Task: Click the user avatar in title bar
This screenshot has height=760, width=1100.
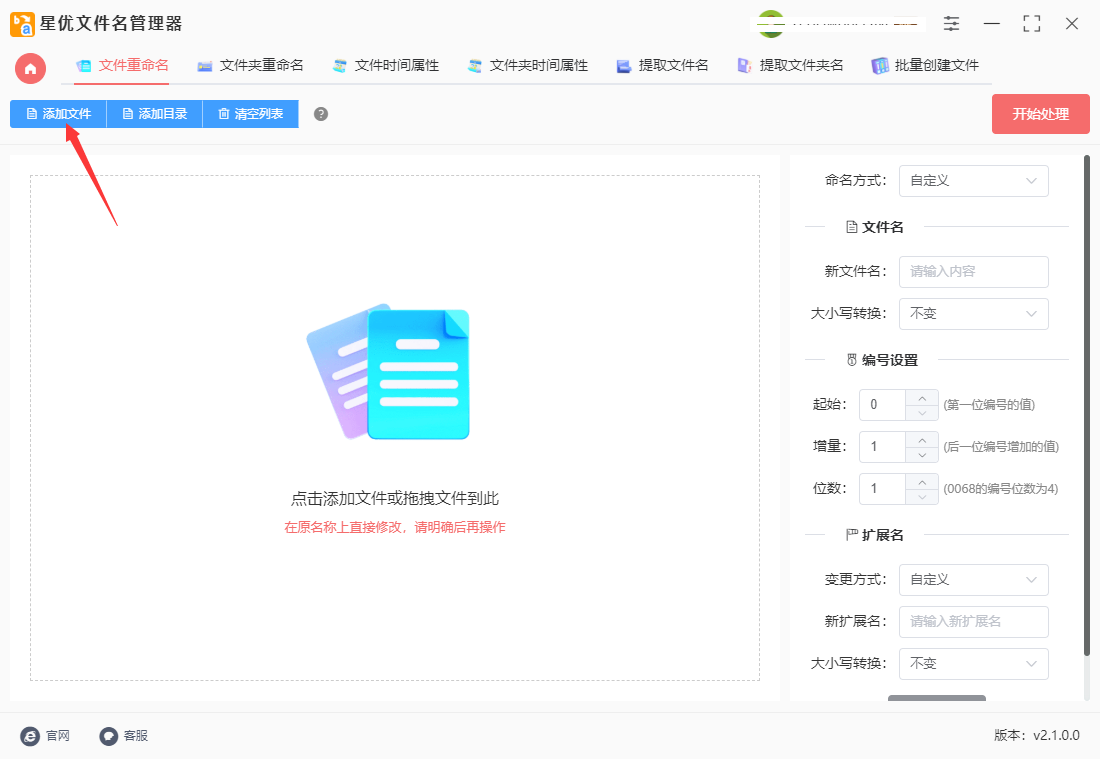Action: [x=770, y=23]
